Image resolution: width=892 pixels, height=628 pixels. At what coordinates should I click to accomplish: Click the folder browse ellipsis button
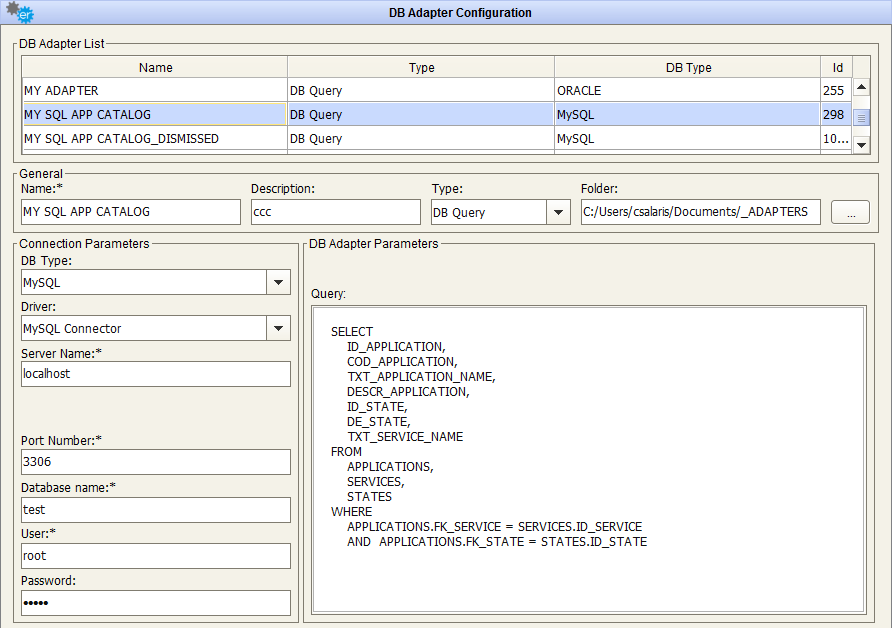pyautogui.click(x=850, y=212)
